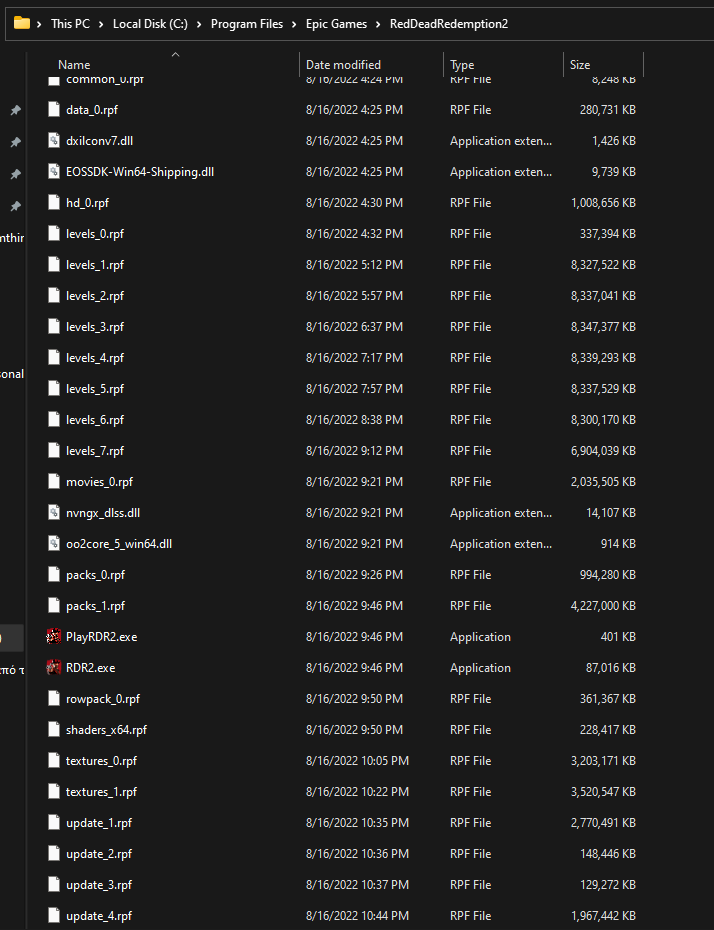Click the 8/16/2022 10:44 PM date cell

click(357, 916)
